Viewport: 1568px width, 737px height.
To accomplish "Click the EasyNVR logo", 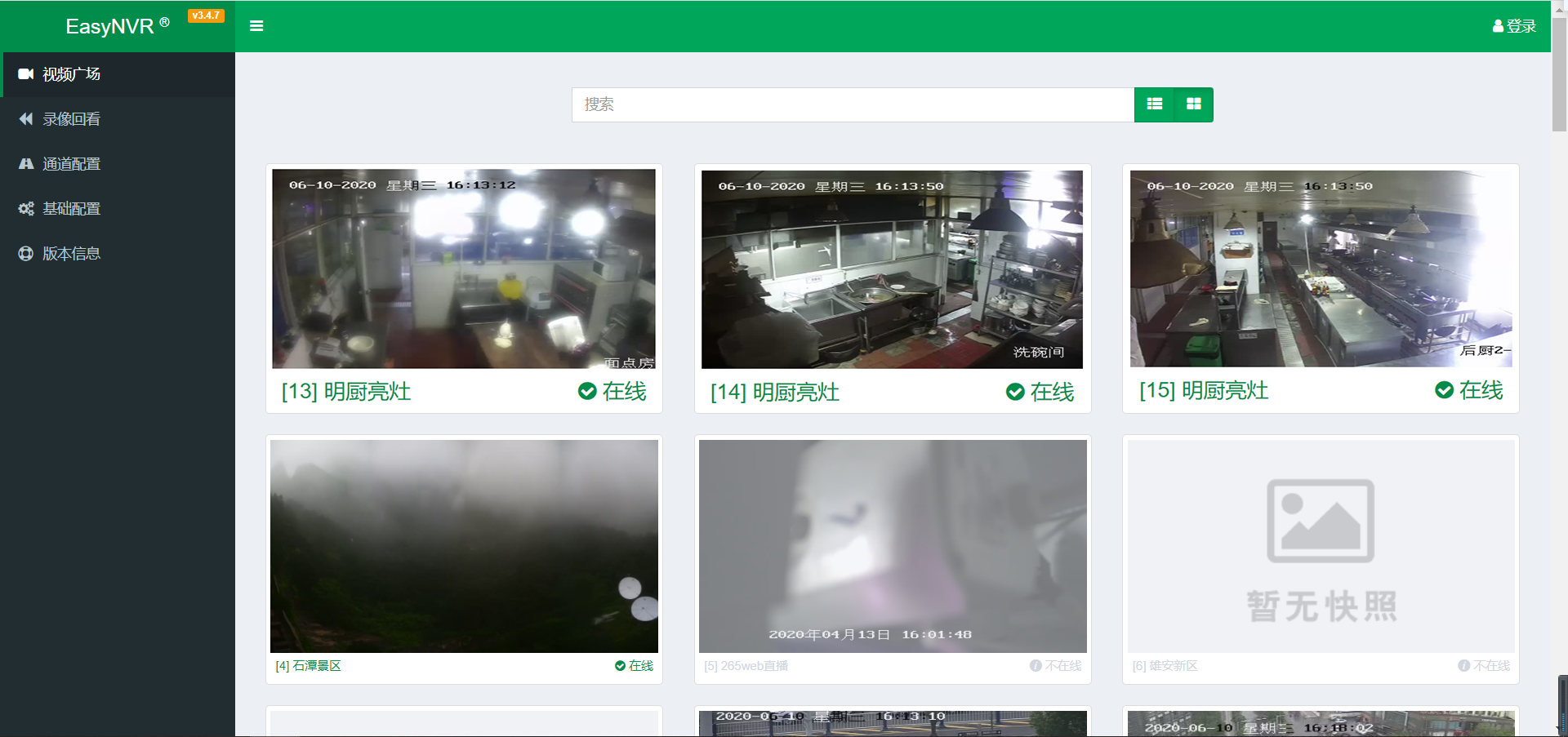I will point(118,26).
